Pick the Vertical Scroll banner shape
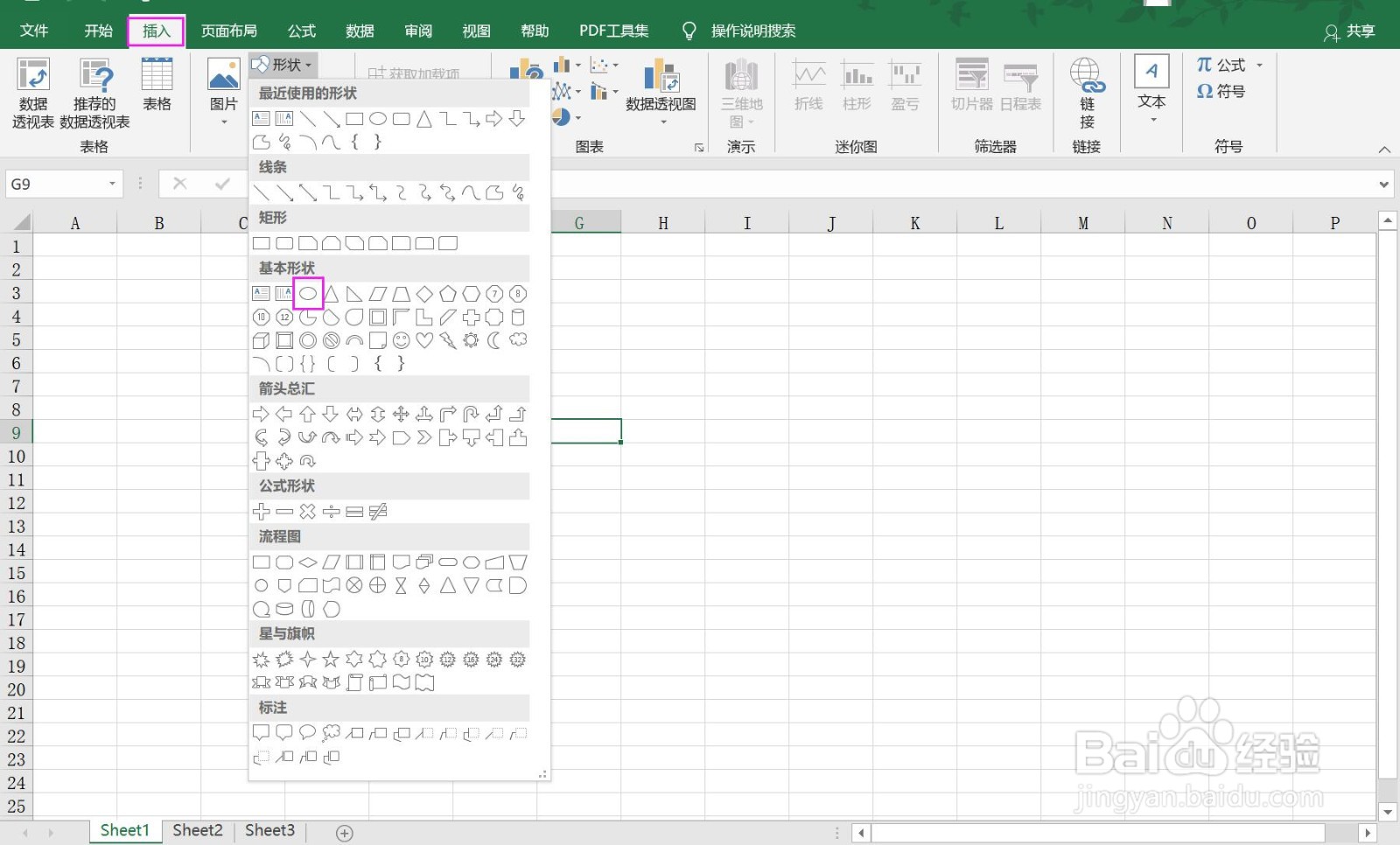The width and height of the screenshot is (1400, 845). 354,682
